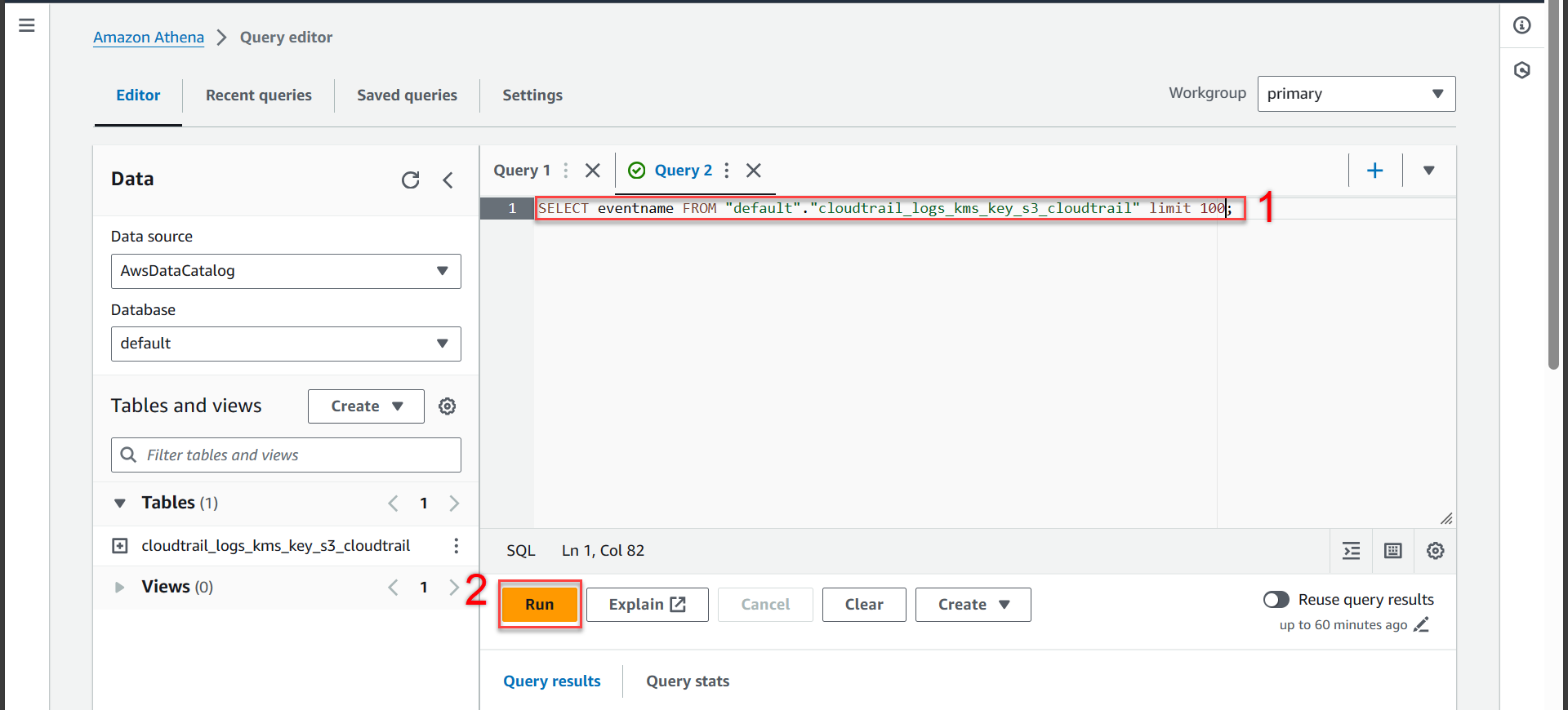Click the editor resize handle
The width and height of the screenshot is (1568, 710).
[x=1446, y=519]
